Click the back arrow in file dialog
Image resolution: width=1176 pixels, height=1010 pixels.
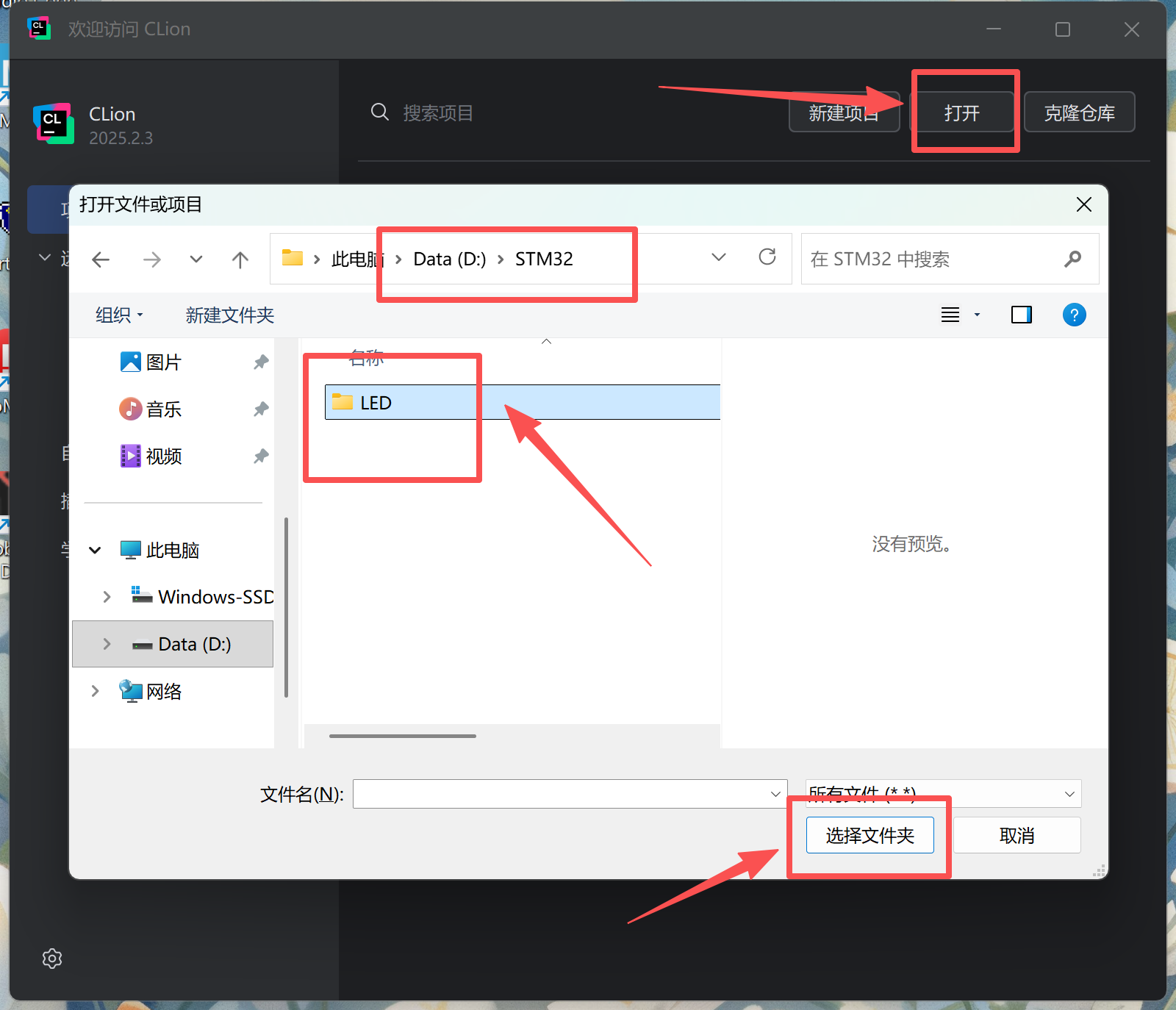point(101,259)
